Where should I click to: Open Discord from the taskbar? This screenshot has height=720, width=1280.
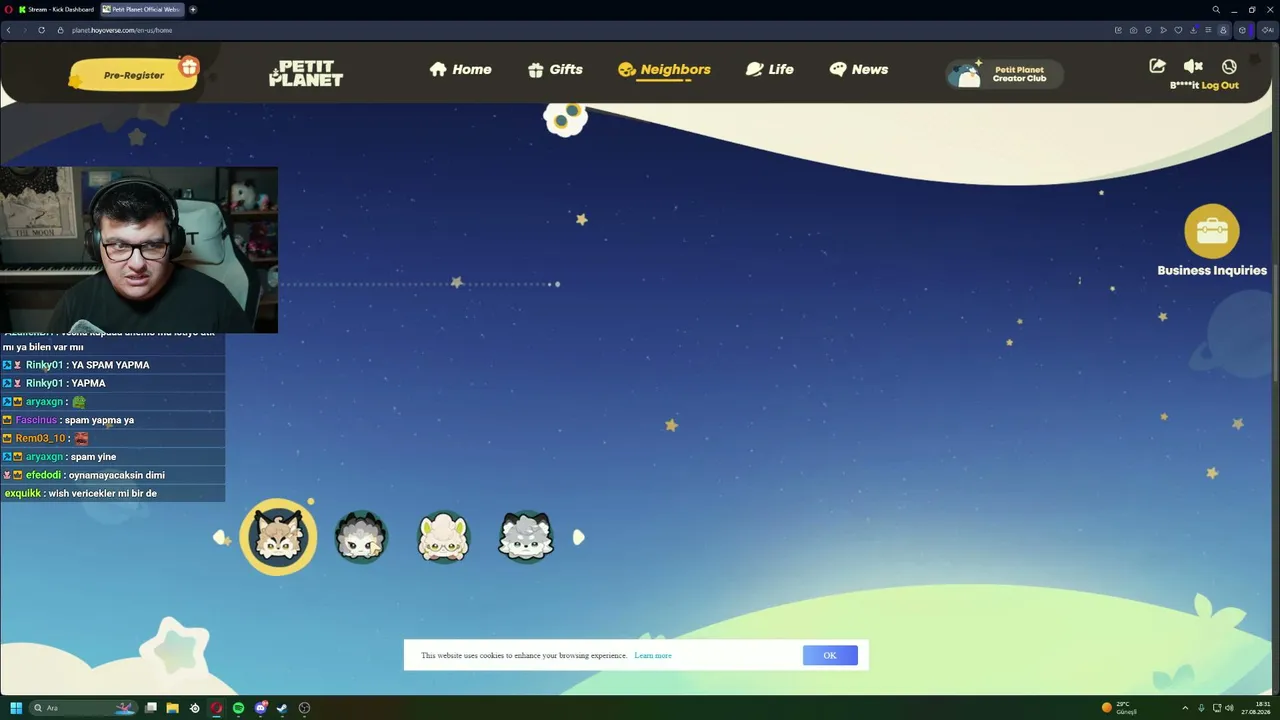click(260, 708)
